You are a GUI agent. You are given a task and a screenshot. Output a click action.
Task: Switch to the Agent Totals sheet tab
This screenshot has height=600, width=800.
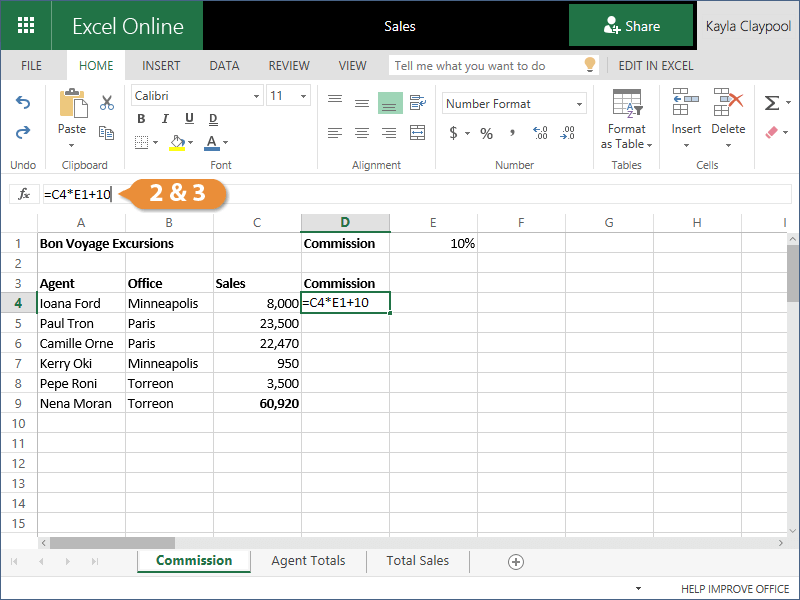308,561
